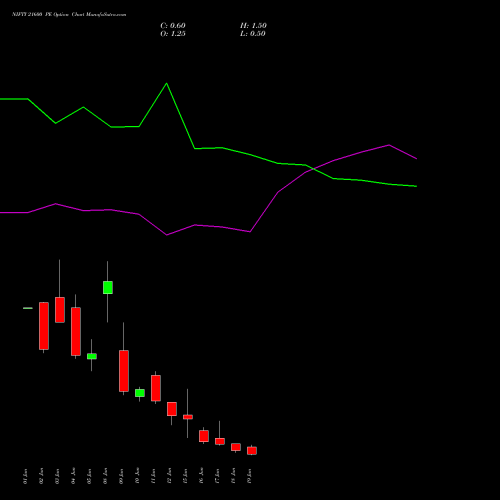Viewport: 500px width, 500px height.
Task: Select the red candlestick above 18 Jan
Action: pos(236,447)
